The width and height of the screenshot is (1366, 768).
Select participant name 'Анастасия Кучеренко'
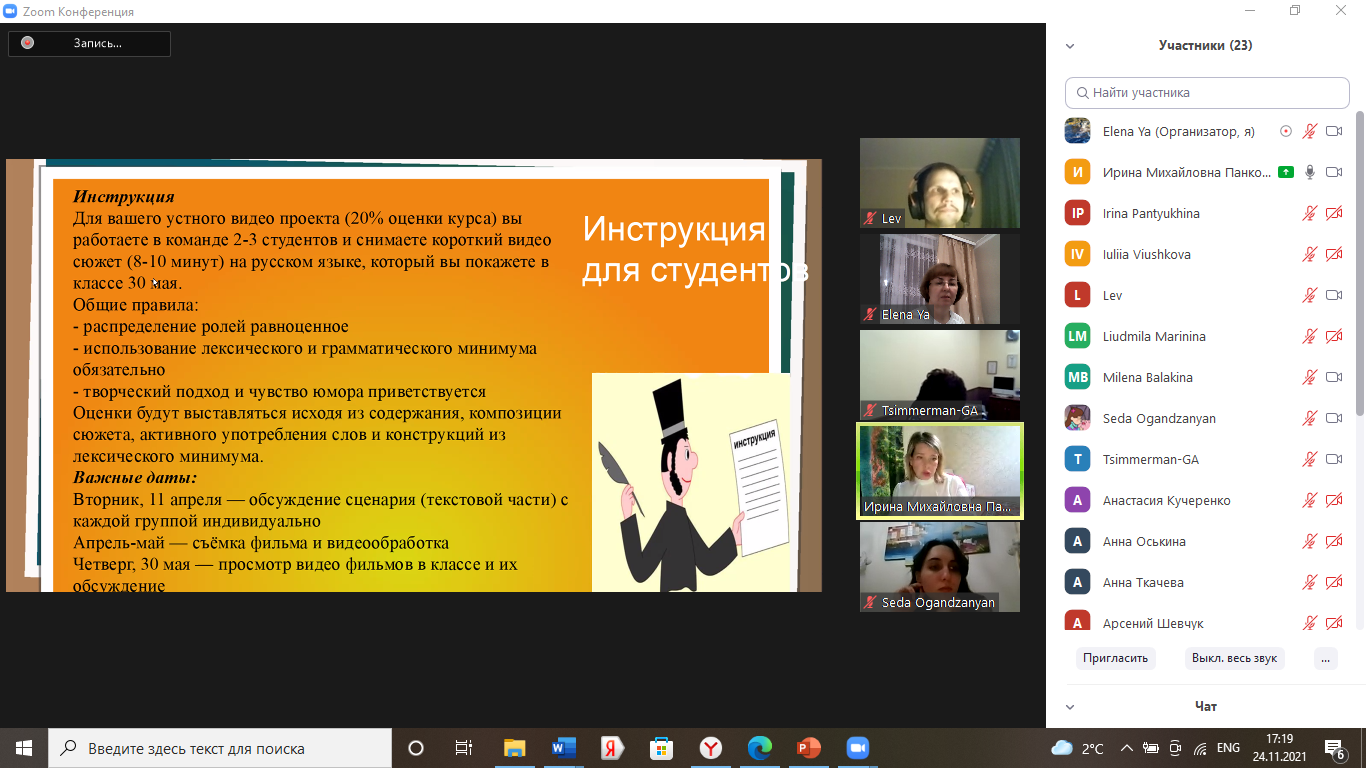click(1167, 501)
